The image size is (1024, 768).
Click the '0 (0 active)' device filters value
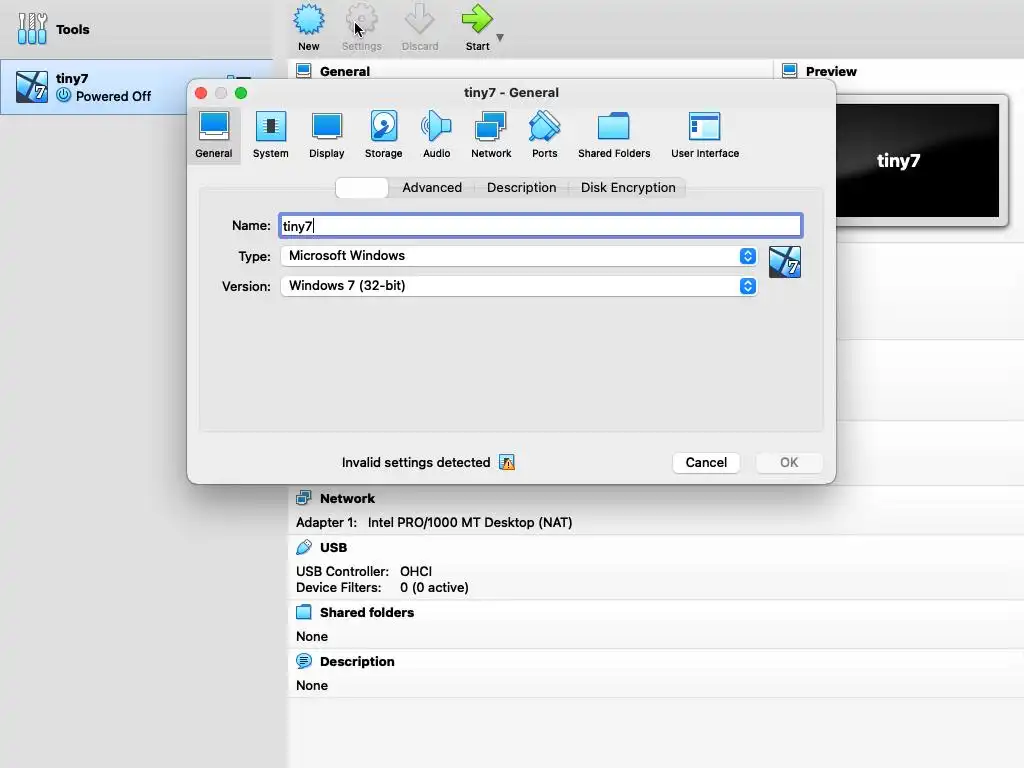pyautogui.click(x=434, y=588)
